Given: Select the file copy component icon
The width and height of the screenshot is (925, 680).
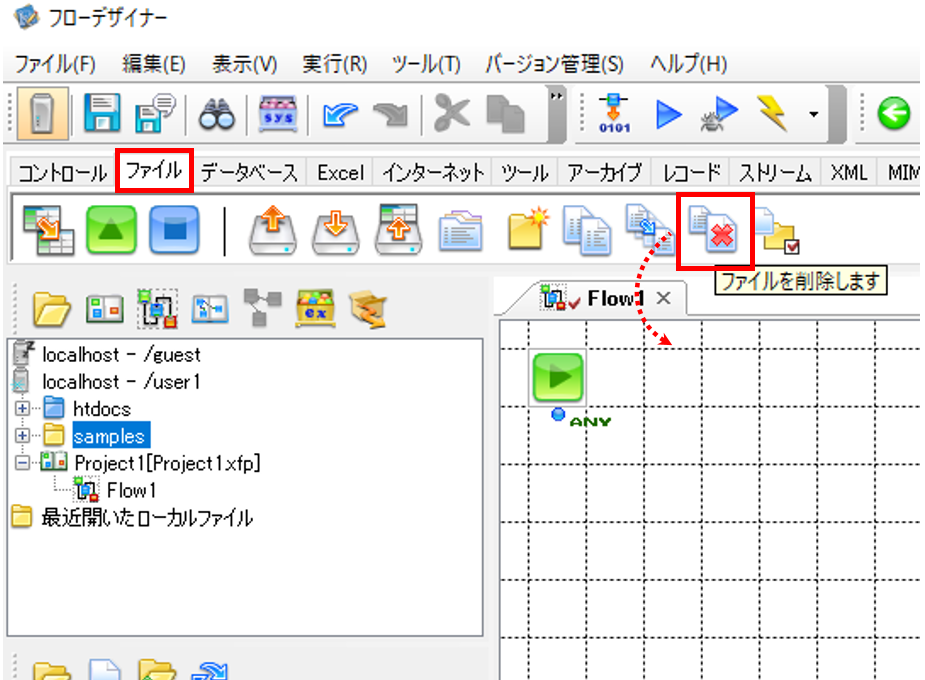Looking at the screenshot, I should 587,230.
